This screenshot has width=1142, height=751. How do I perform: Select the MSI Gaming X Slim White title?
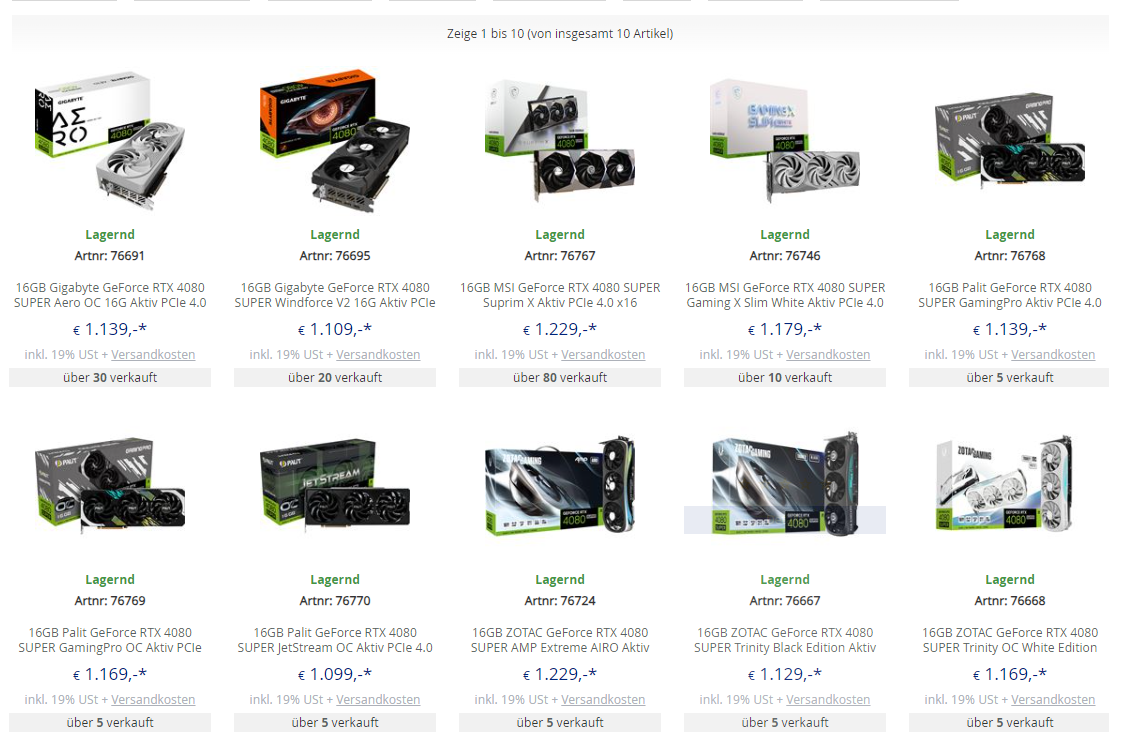(785, 295)
